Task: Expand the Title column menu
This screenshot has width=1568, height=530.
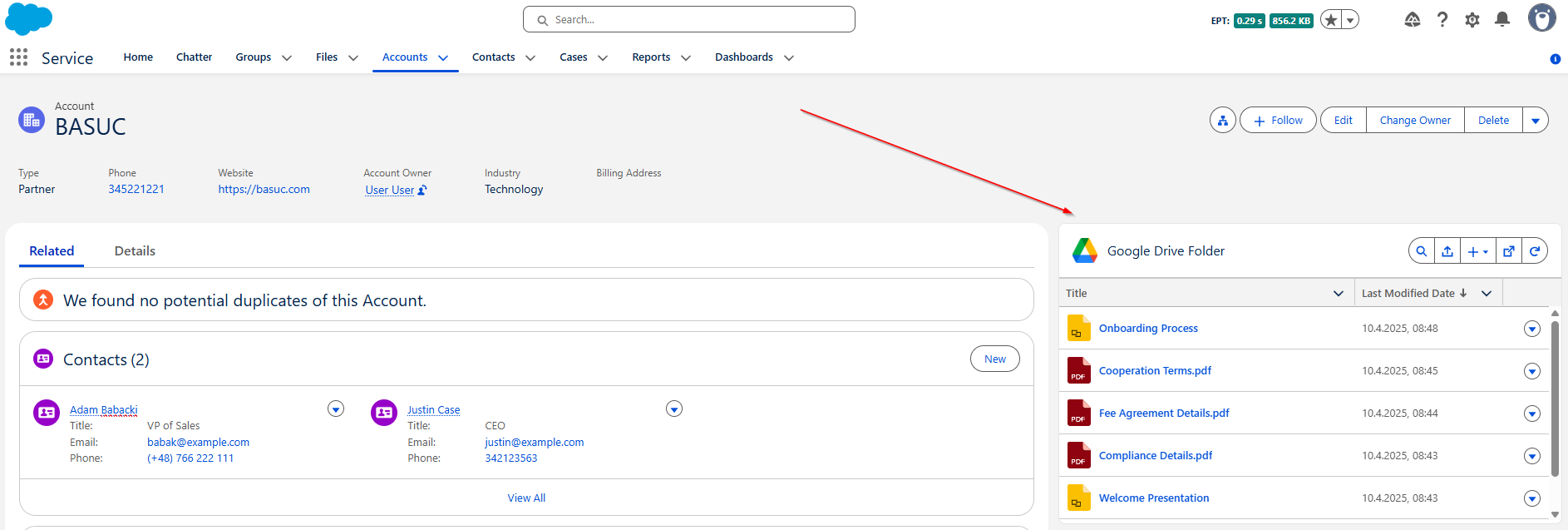Action: pos(1338,294)
